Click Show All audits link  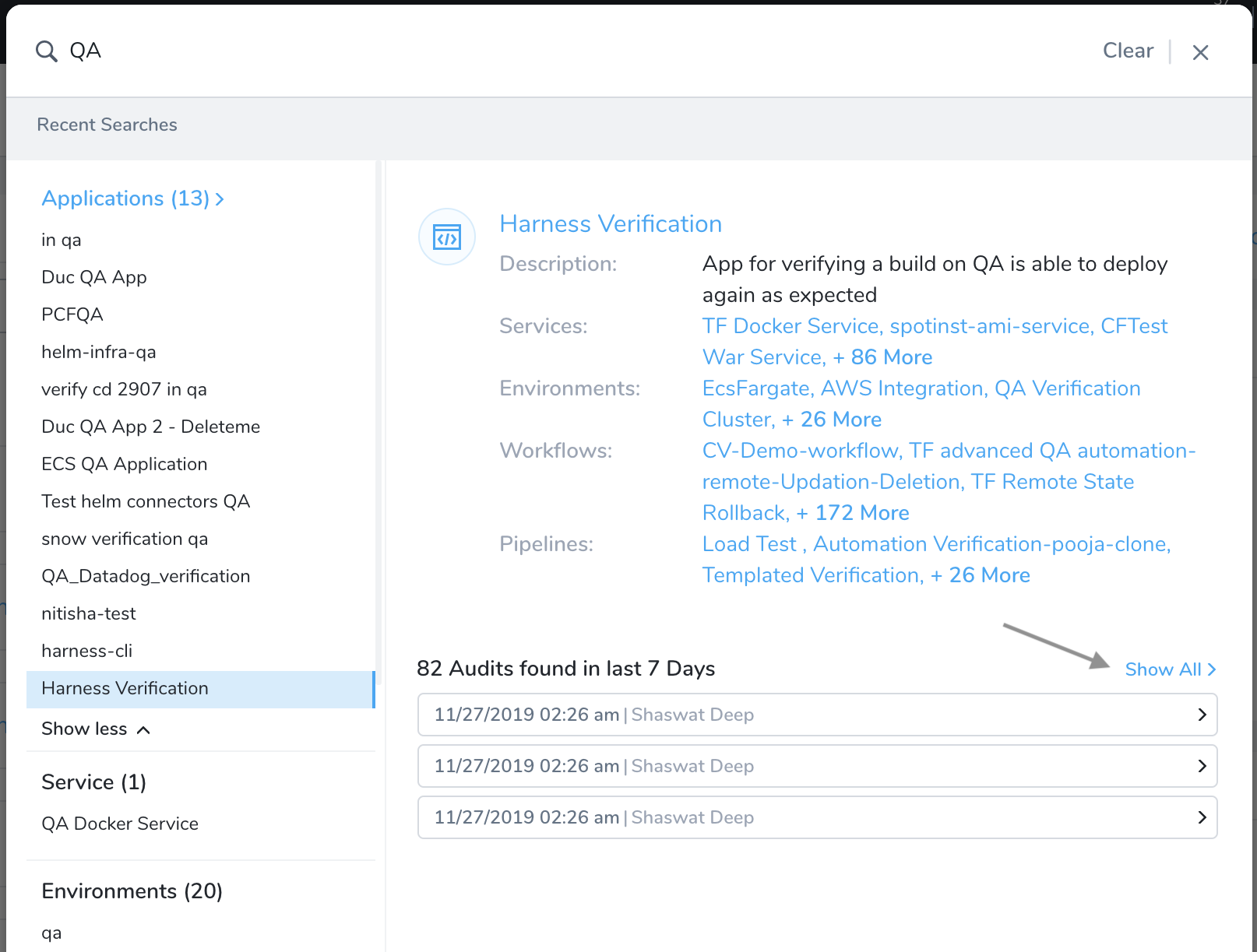tap(1170, 669)
